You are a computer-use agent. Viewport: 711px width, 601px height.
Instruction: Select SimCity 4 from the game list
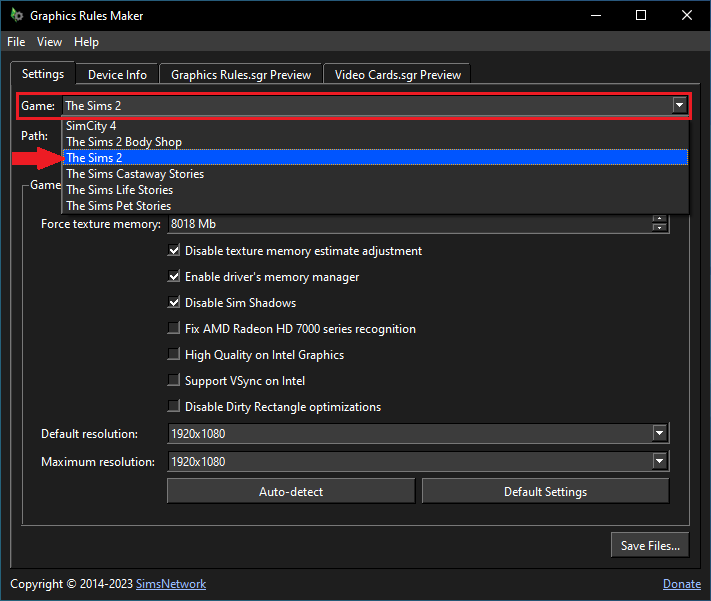(x=91, y=126)
